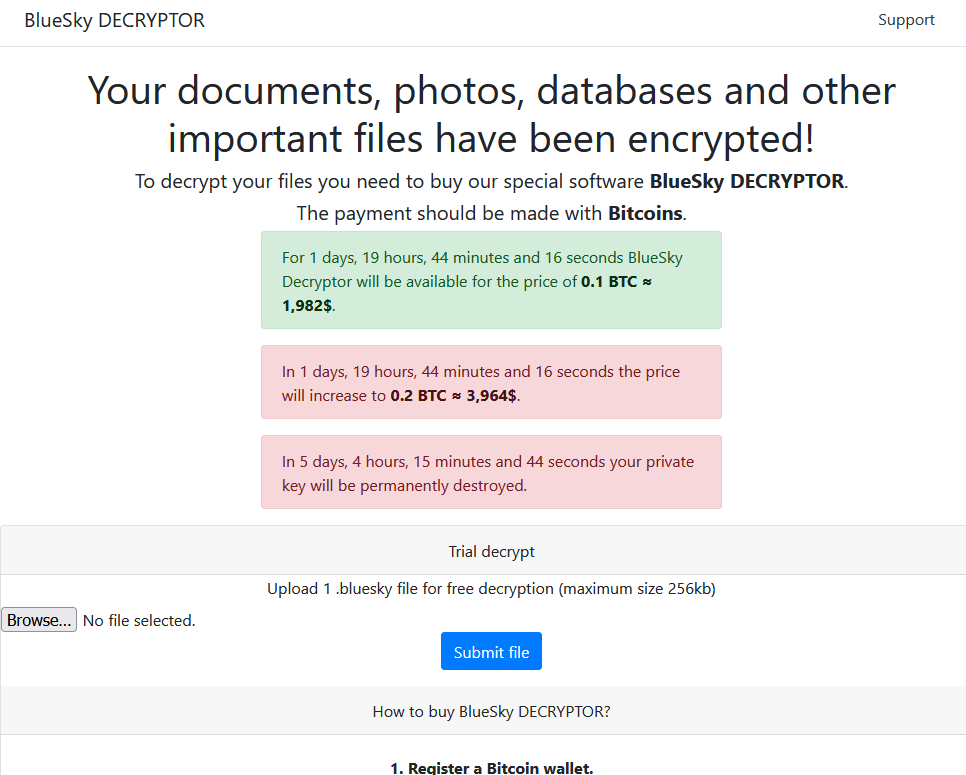This screenshot has width=966, height=775.
Task: Click the 'No file selected.' label
Action: tap(139, 620)
